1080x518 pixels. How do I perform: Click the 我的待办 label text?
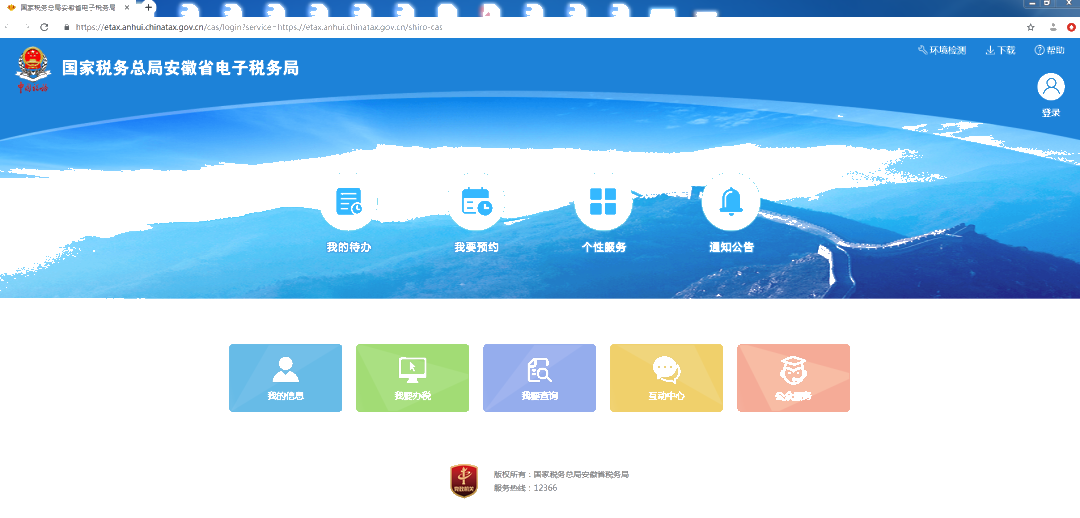(349, 247)
